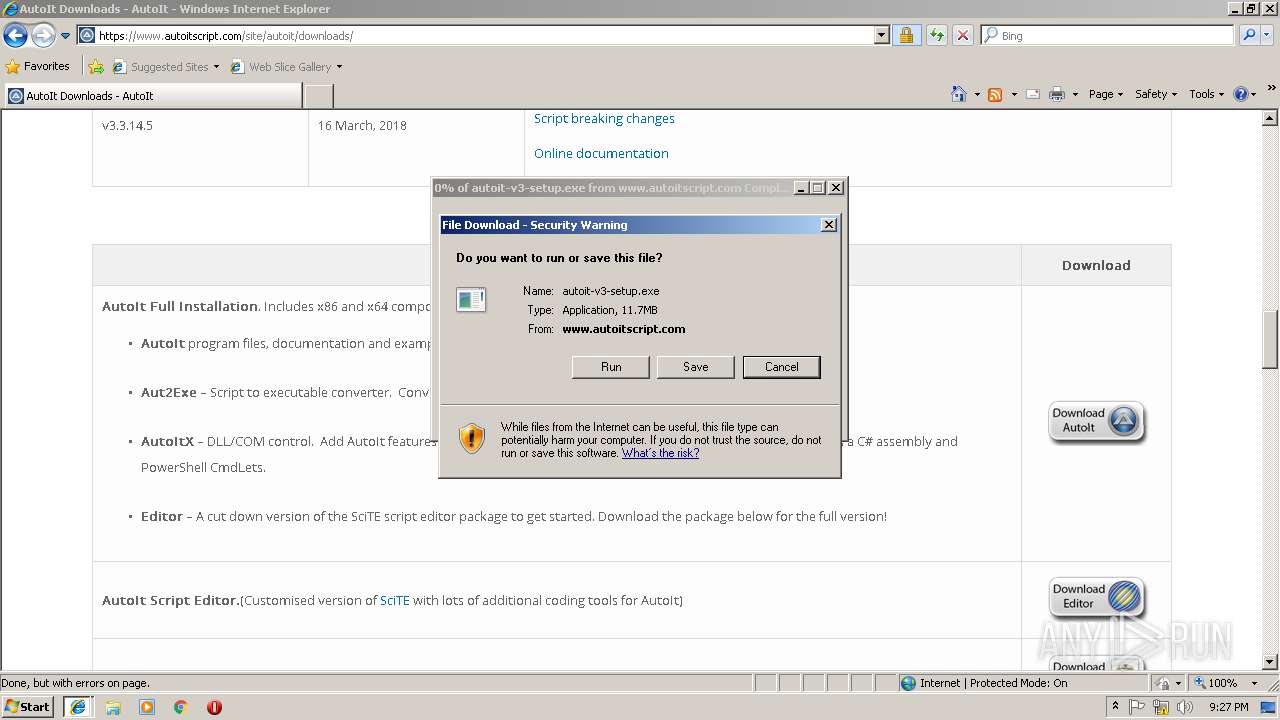Image resolution: width=1280 pixels, height=720 pixels.
Task: Click the Action Center flag tray icon
Action: tap(1138, 707)
